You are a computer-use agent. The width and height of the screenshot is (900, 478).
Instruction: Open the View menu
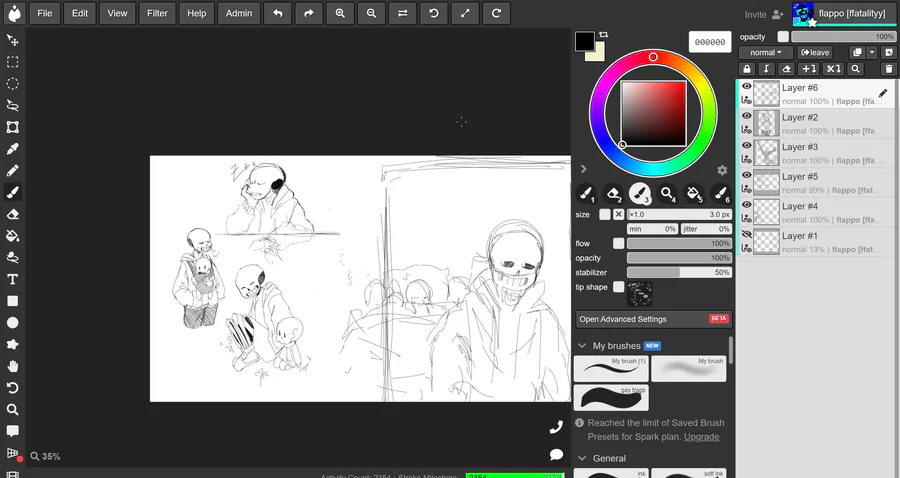point(117,13)
